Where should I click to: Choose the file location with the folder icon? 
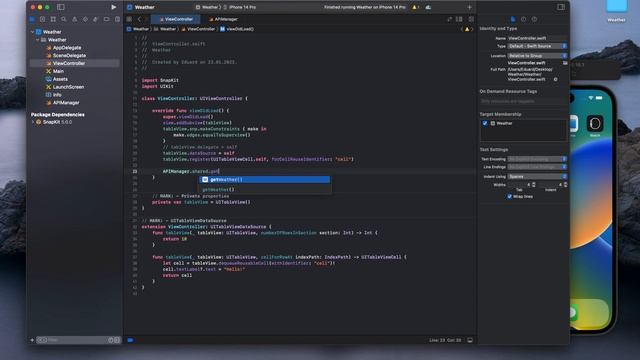click(x=565, y=63)
